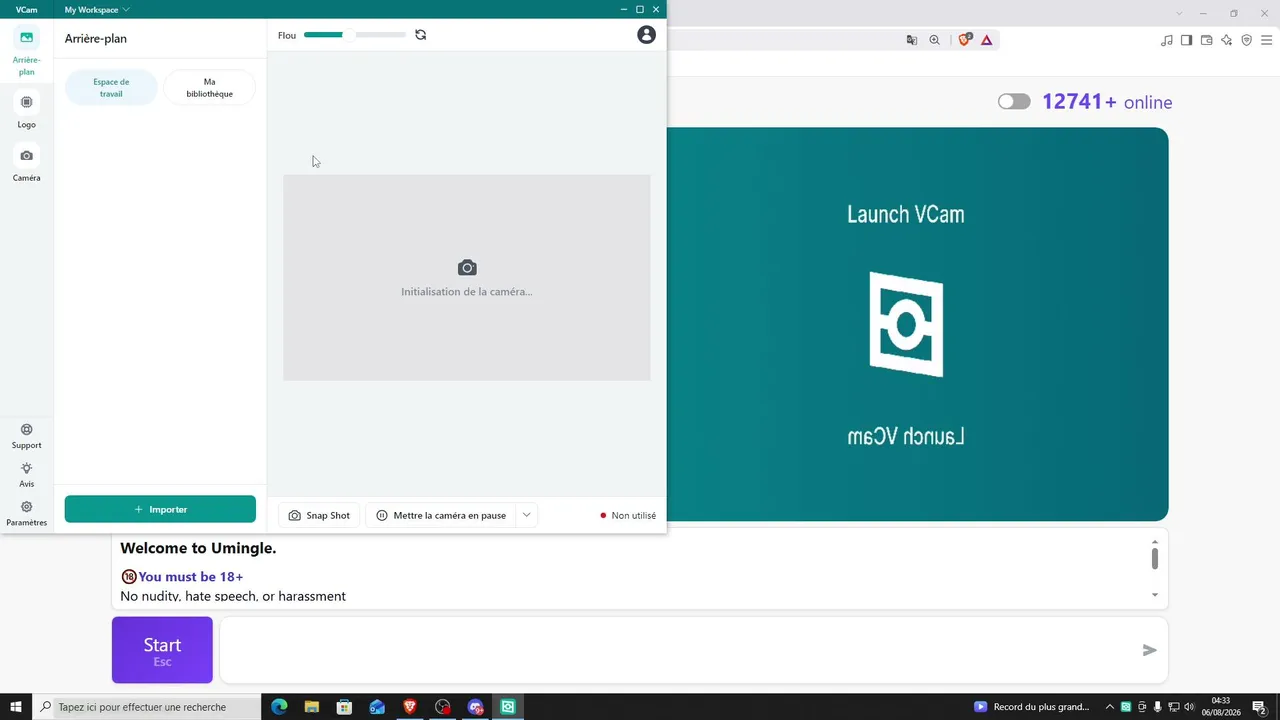Open the mail app from taskbar
1280x720 pixels.
(377, 707)
